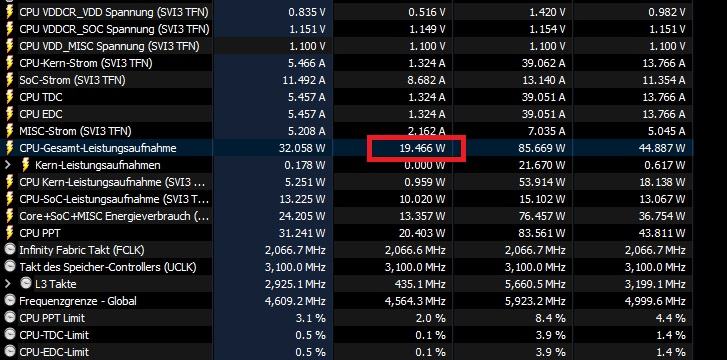
Task: Select the CPU TDC row label
Action: (41, 97)
